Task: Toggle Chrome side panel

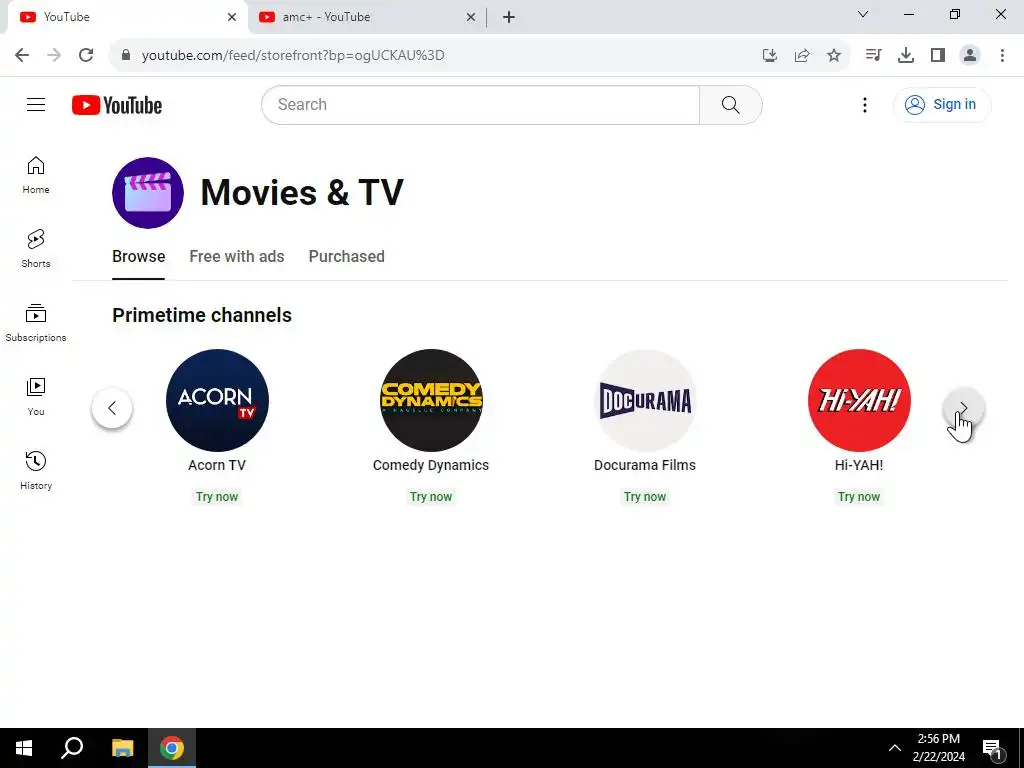Action: 938,55
